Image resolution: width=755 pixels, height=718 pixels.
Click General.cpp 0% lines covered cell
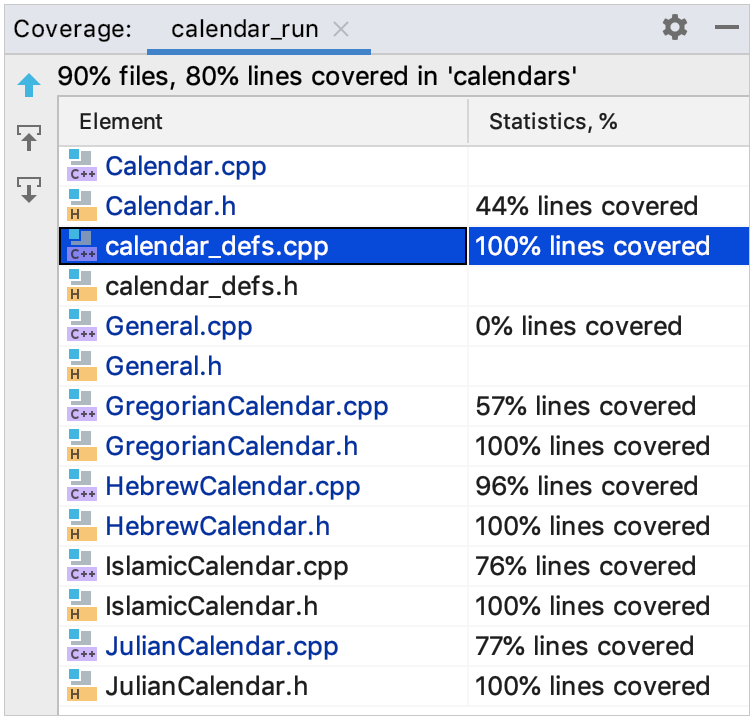coord(578,326)
